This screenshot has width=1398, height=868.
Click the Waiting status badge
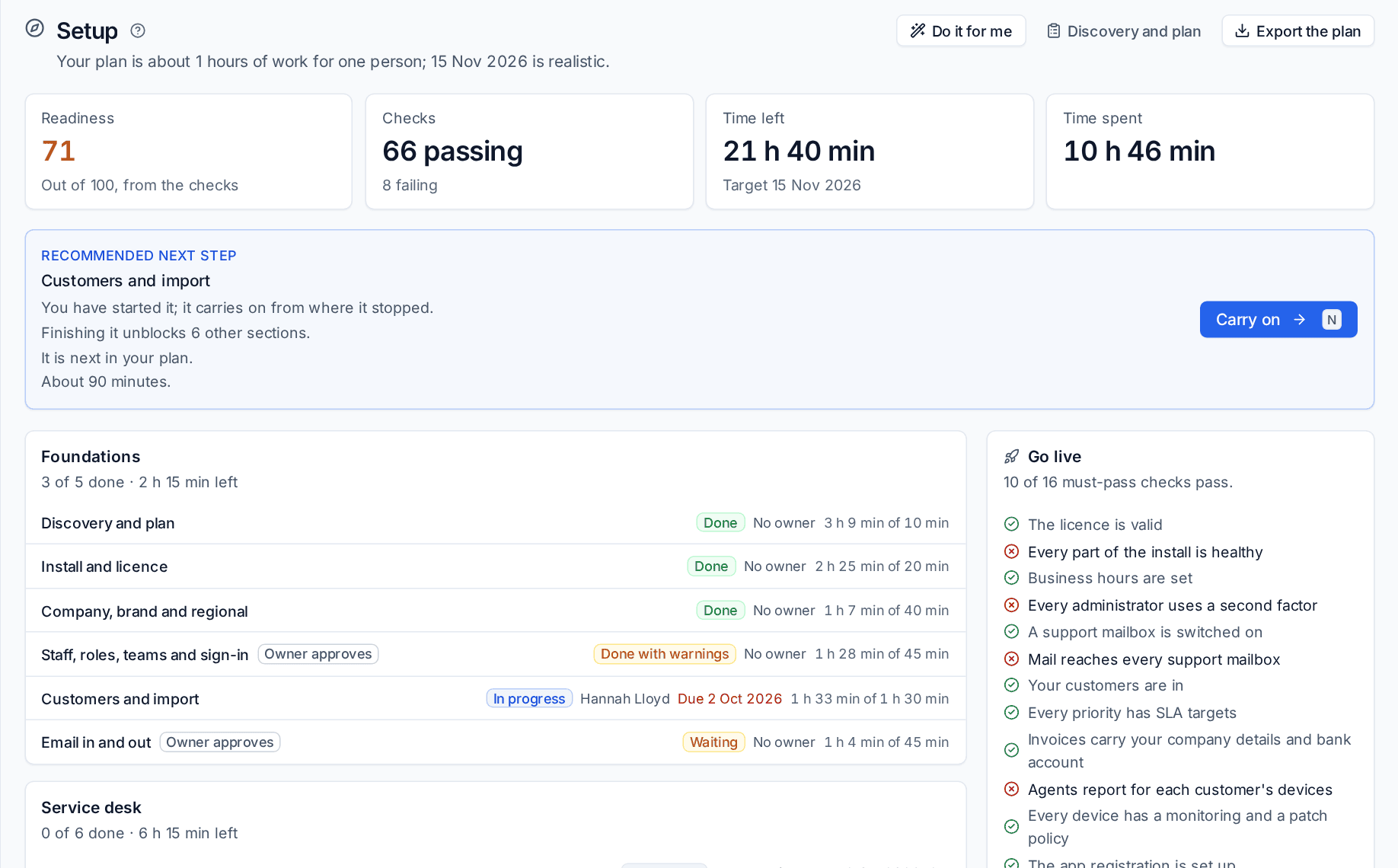(713, 742)
